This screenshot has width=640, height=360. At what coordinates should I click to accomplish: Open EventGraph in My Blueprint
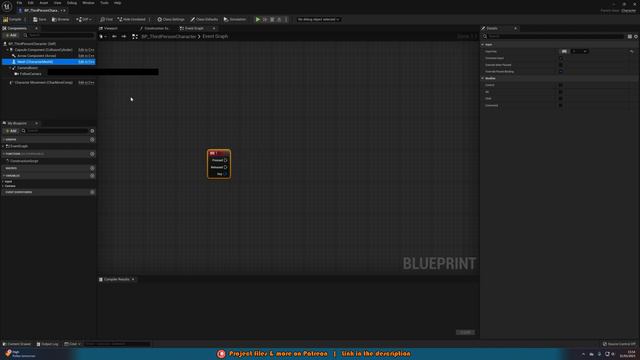pos(17,146)
